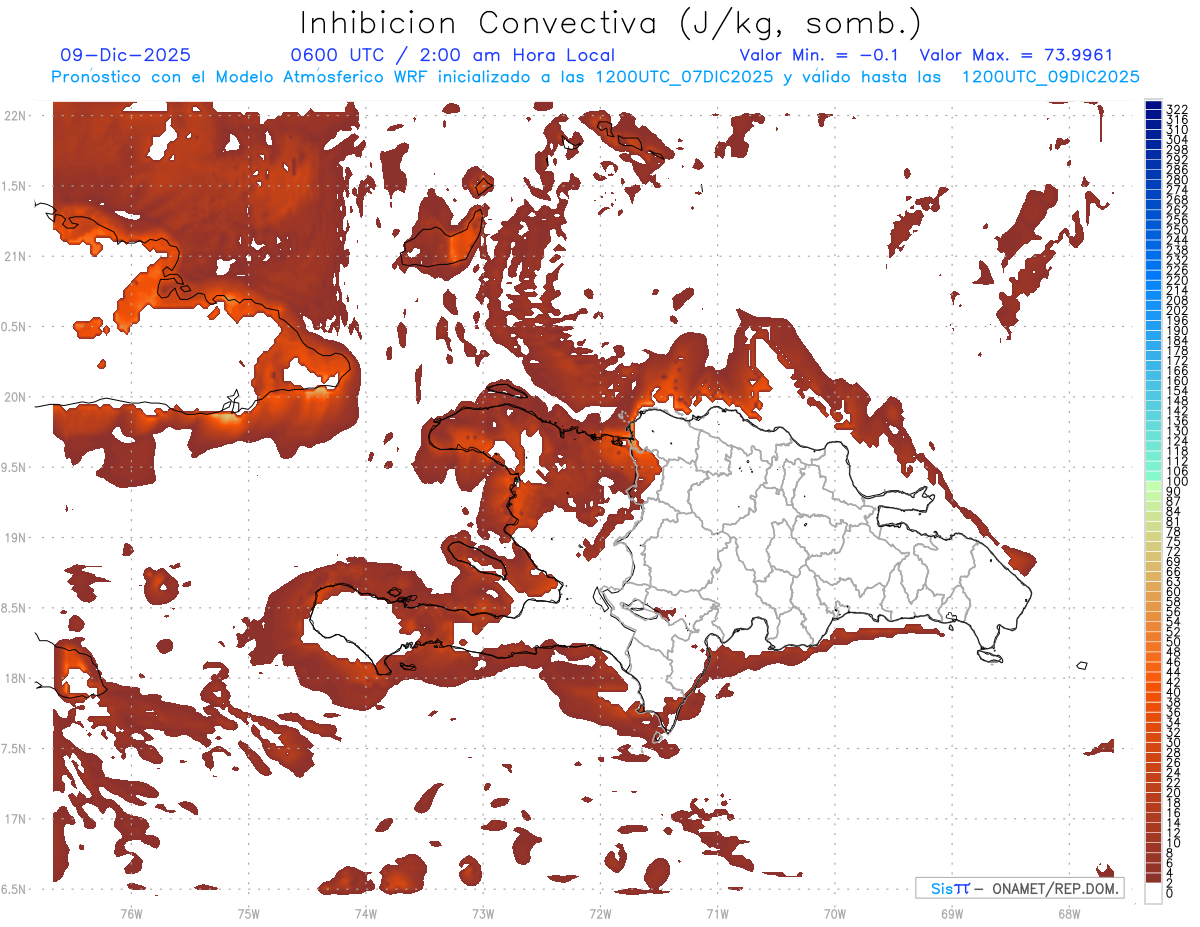
Task: Click the "Sis - ONAMET/REP.DOM." credit box
Action: 1019,888
